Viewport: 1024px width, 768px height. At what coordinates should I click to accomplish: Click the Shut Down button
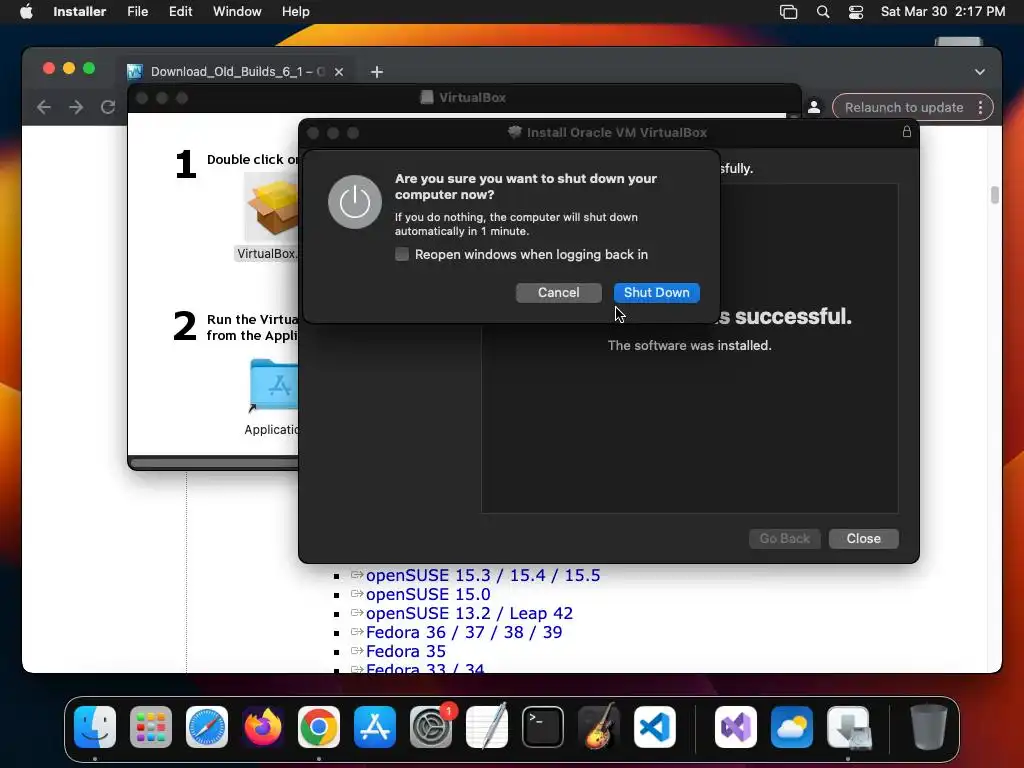pos(656,293)
